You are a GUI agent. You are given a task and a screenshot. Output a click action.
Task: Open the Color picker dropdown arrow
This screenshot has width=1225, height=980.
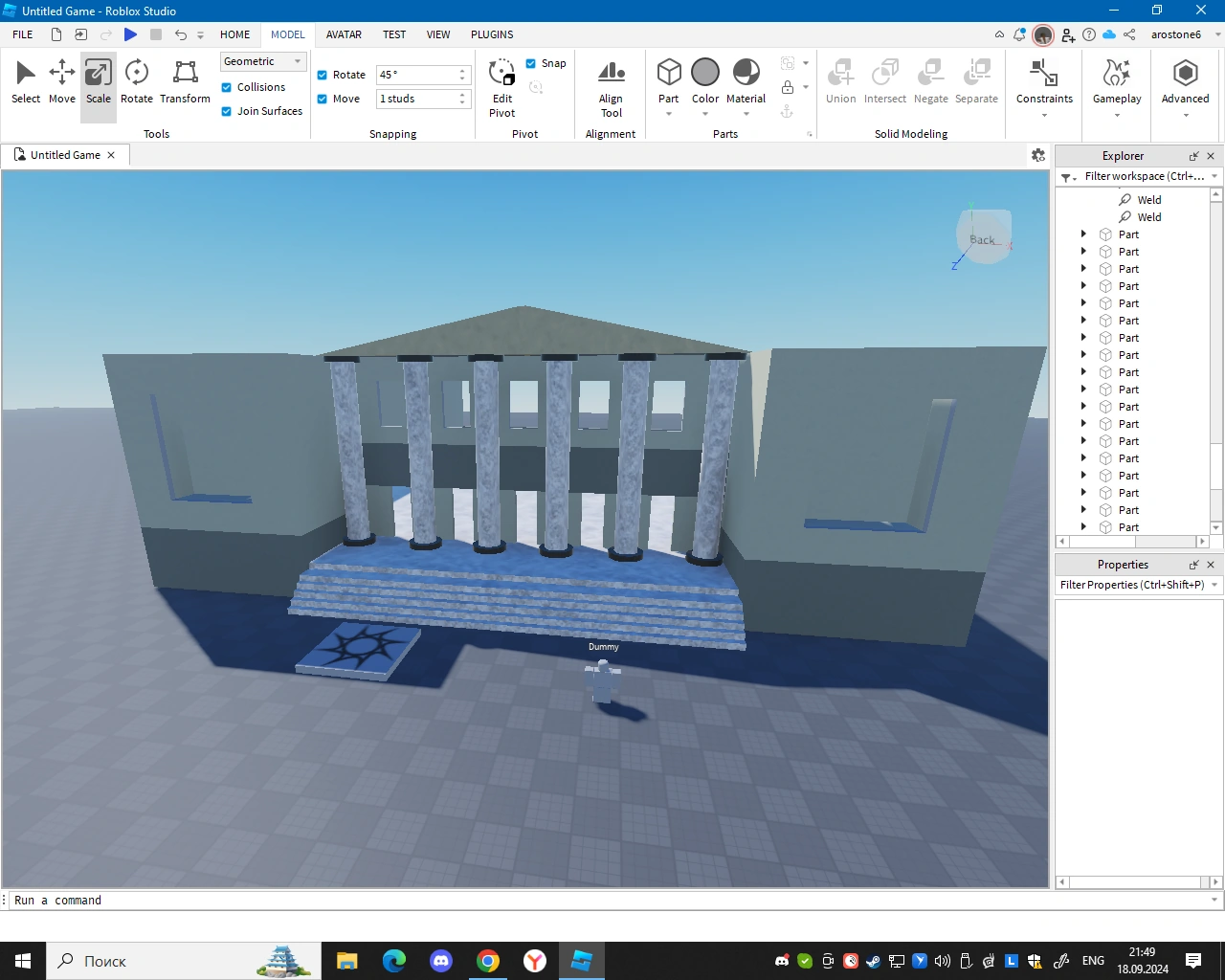point(705,114)
